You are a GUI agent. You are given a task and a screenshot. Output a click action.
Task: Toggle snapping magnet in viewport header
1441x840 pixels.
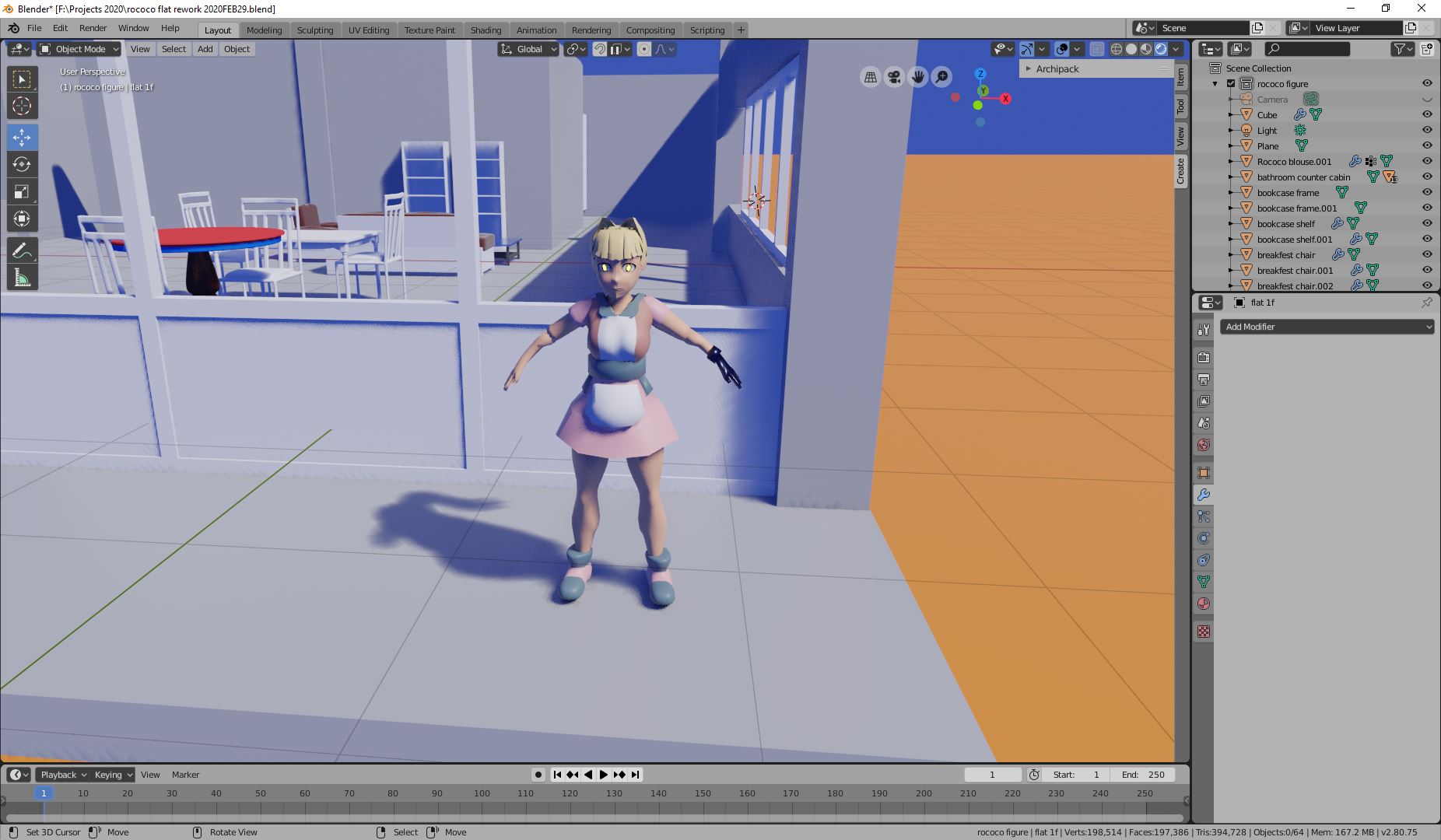[x=600, y=49]
